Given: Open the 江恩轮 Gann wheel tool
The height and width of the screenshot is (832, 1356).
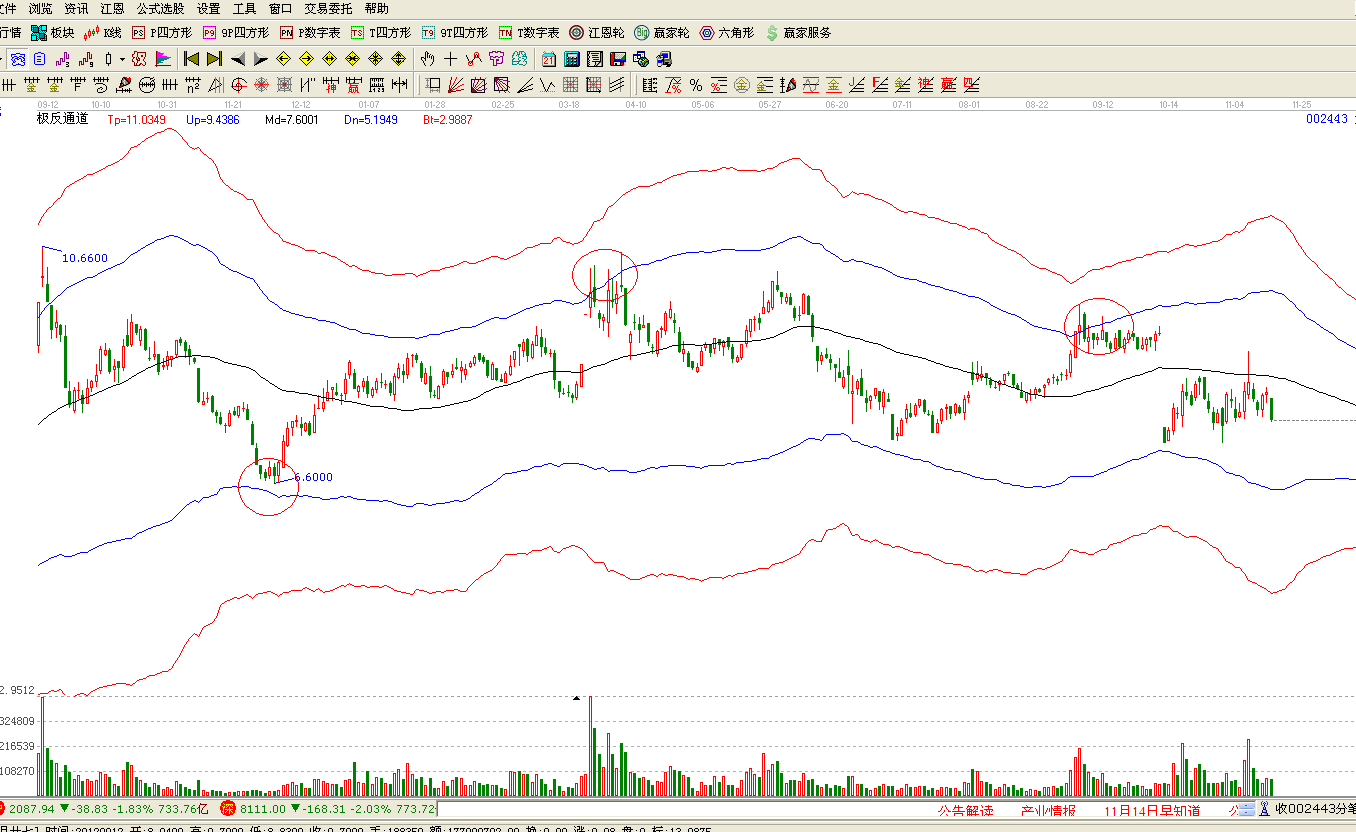Looking at the screenshot, I should click(597, 33).
